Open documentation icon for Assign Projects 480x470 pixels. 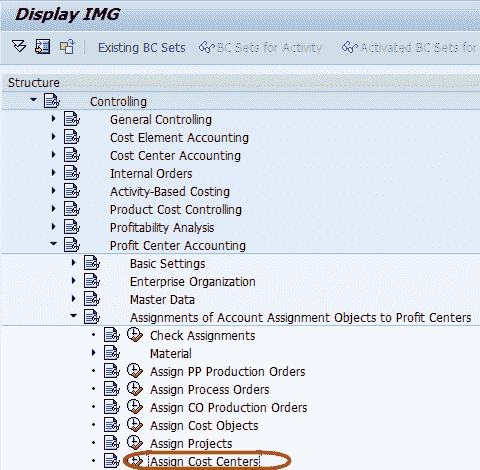[112, 443]
